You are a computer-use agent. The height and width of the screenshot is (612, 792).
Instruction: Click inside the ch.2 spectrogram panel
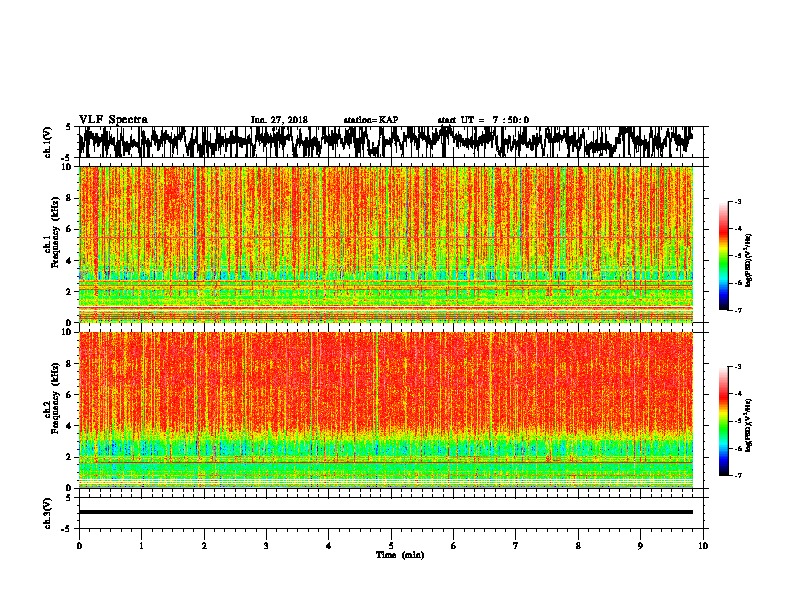click(x=386, y=410)
